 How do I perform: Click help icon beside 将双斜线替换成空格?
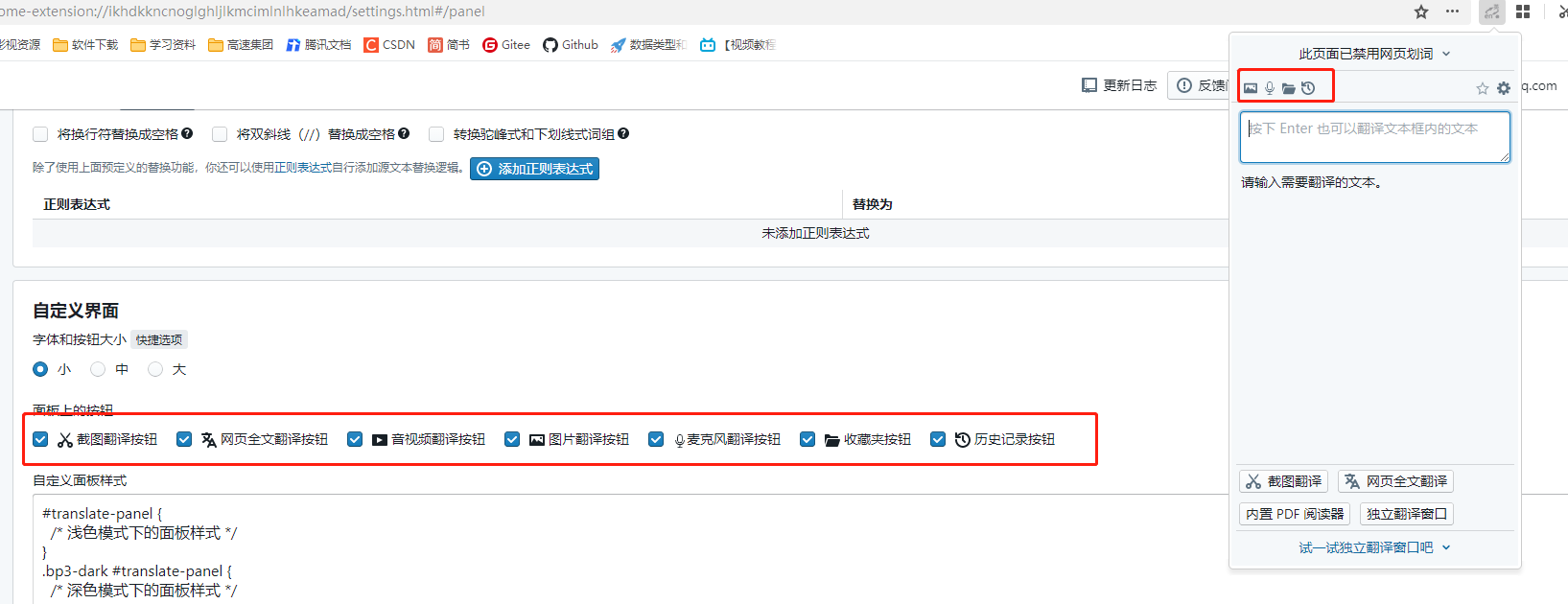[x=404, y=133]
